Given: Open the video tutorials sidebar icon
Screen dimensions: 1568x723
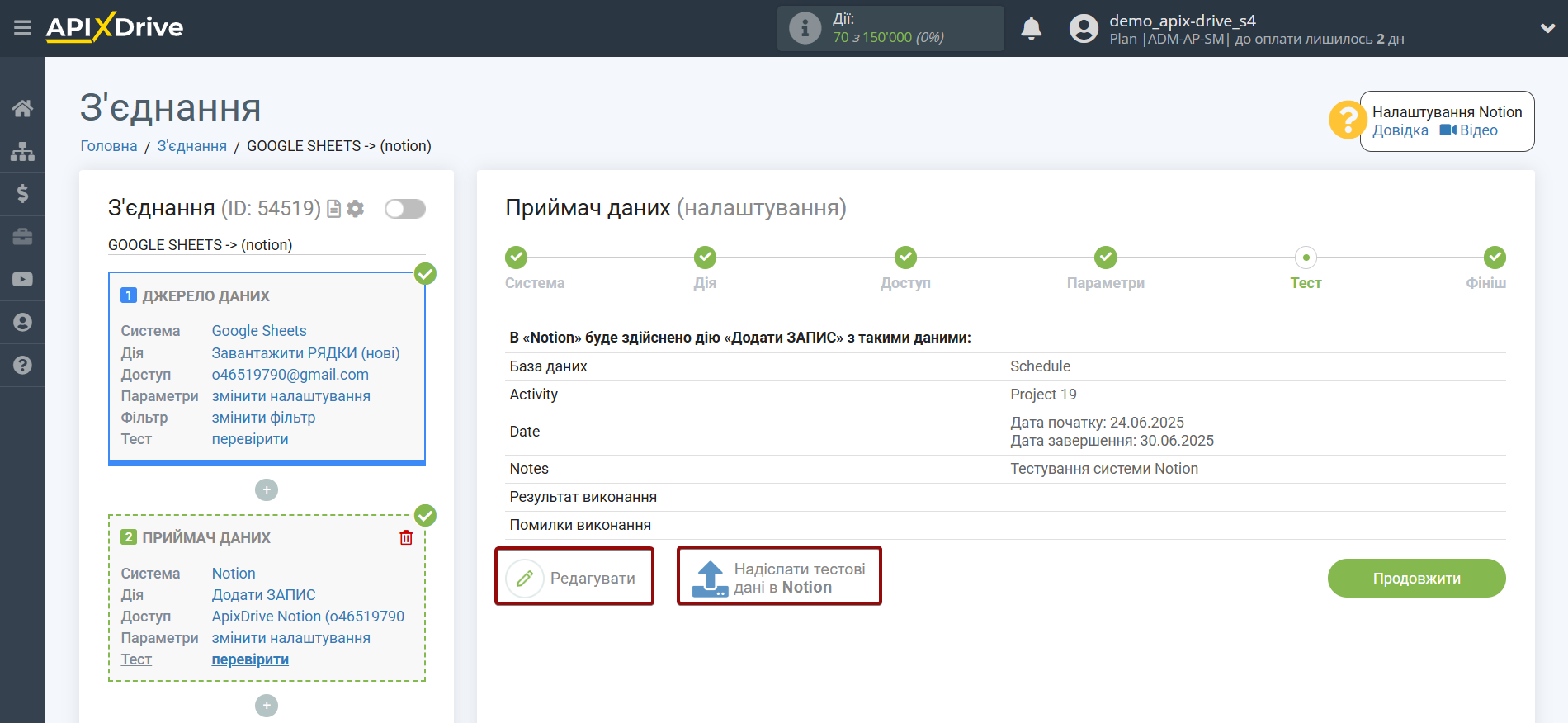Looking at the screenshot, I should (x=22, y=280).
